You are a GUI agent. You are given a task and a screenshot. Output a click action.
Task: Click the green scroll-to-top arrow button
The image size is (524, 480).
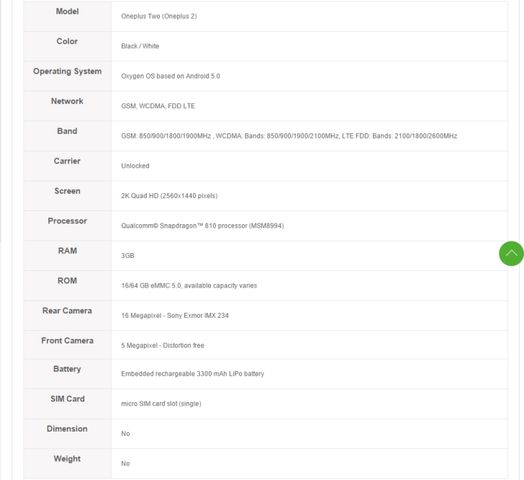tap(511, 253)
